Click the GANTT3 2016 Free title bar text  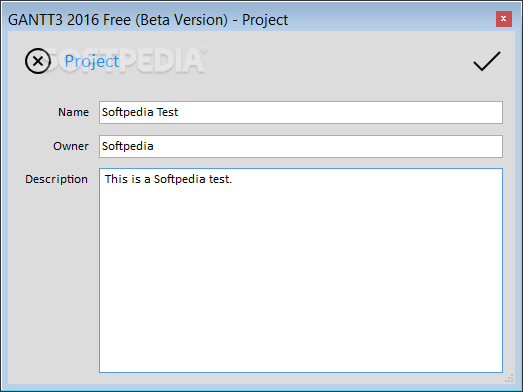148,20
